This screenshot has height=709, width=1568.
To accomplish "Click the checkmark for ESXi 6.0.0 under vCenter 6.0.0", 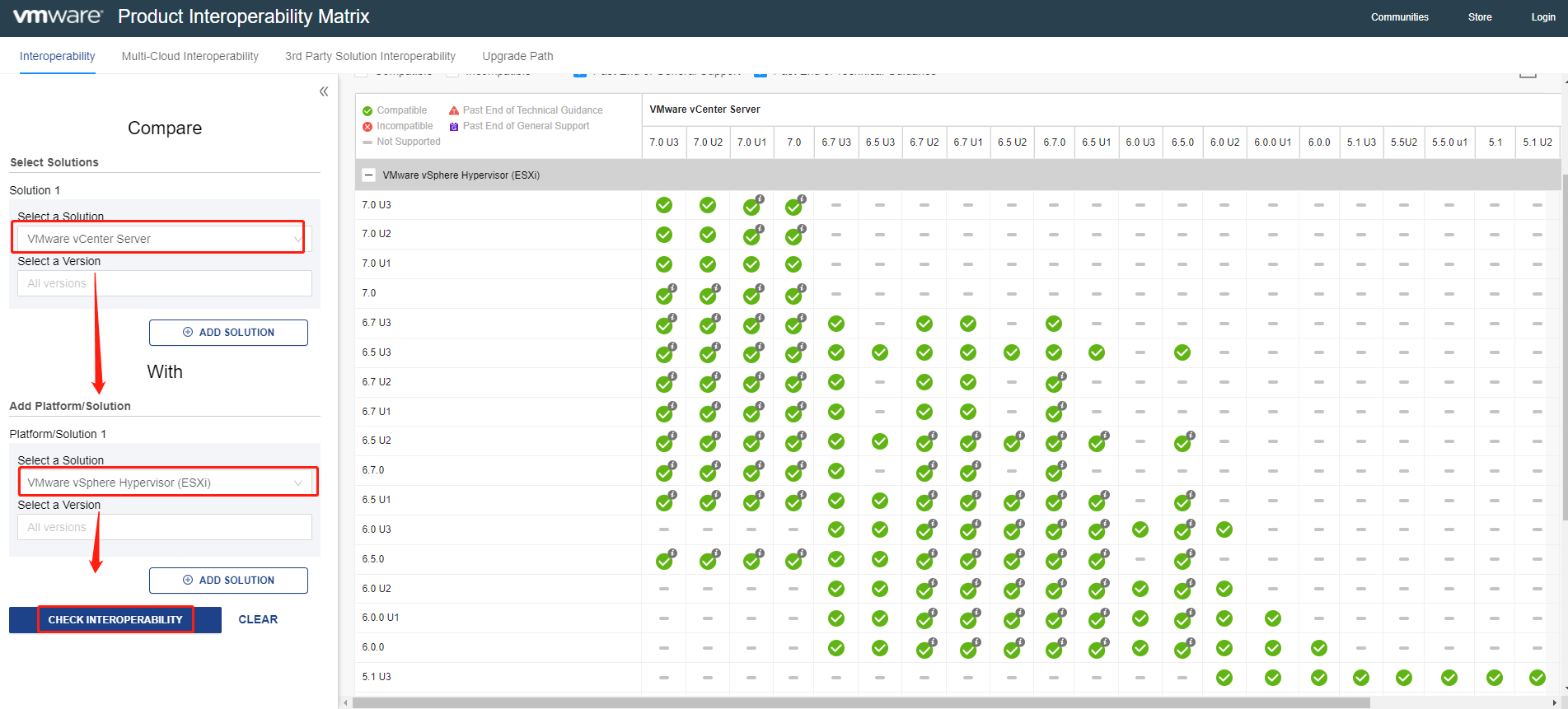I will coord(1318,648).
